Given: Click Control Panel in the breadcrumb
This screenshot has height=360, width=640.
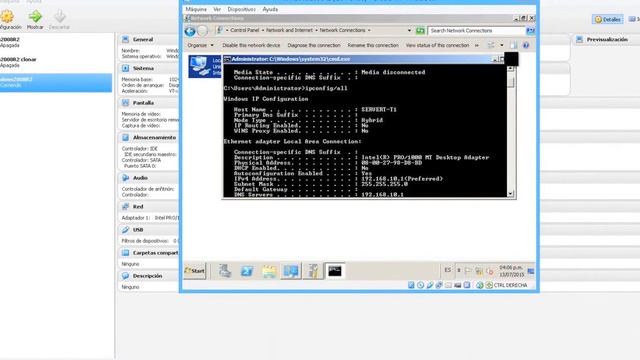Looking at the screenshot, I should [x=245, y=30].
